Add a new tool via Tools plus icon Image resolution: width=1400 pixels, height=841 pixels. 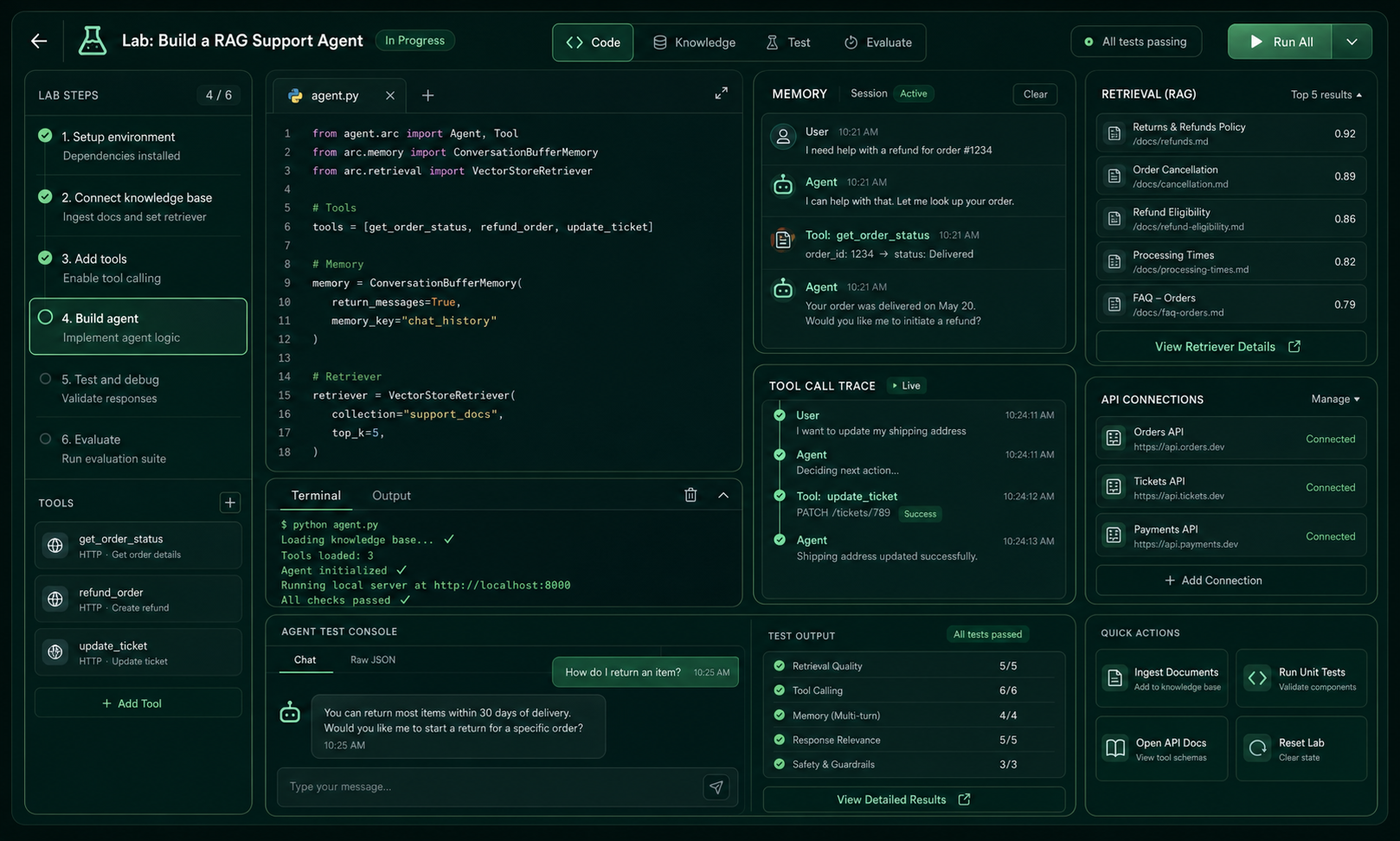click(x=230, y=503)
